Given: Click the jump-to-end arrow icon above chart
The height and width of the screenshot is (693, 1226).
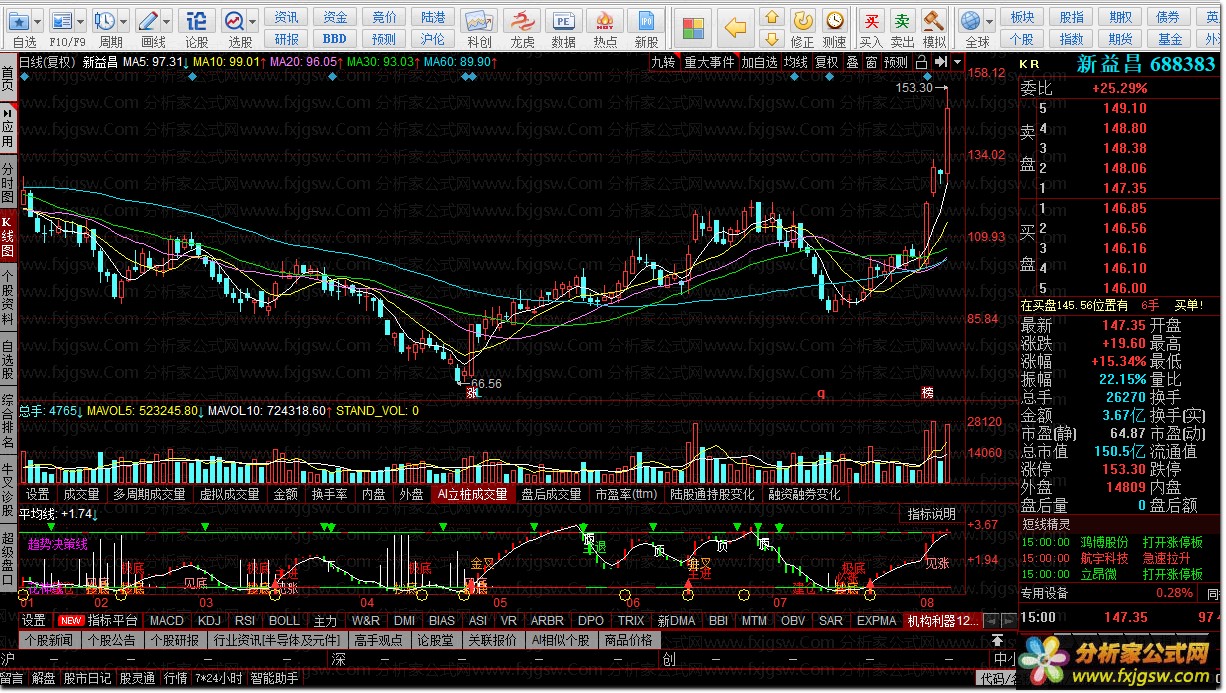Looking at the screenshot, I should click(941, 62).
